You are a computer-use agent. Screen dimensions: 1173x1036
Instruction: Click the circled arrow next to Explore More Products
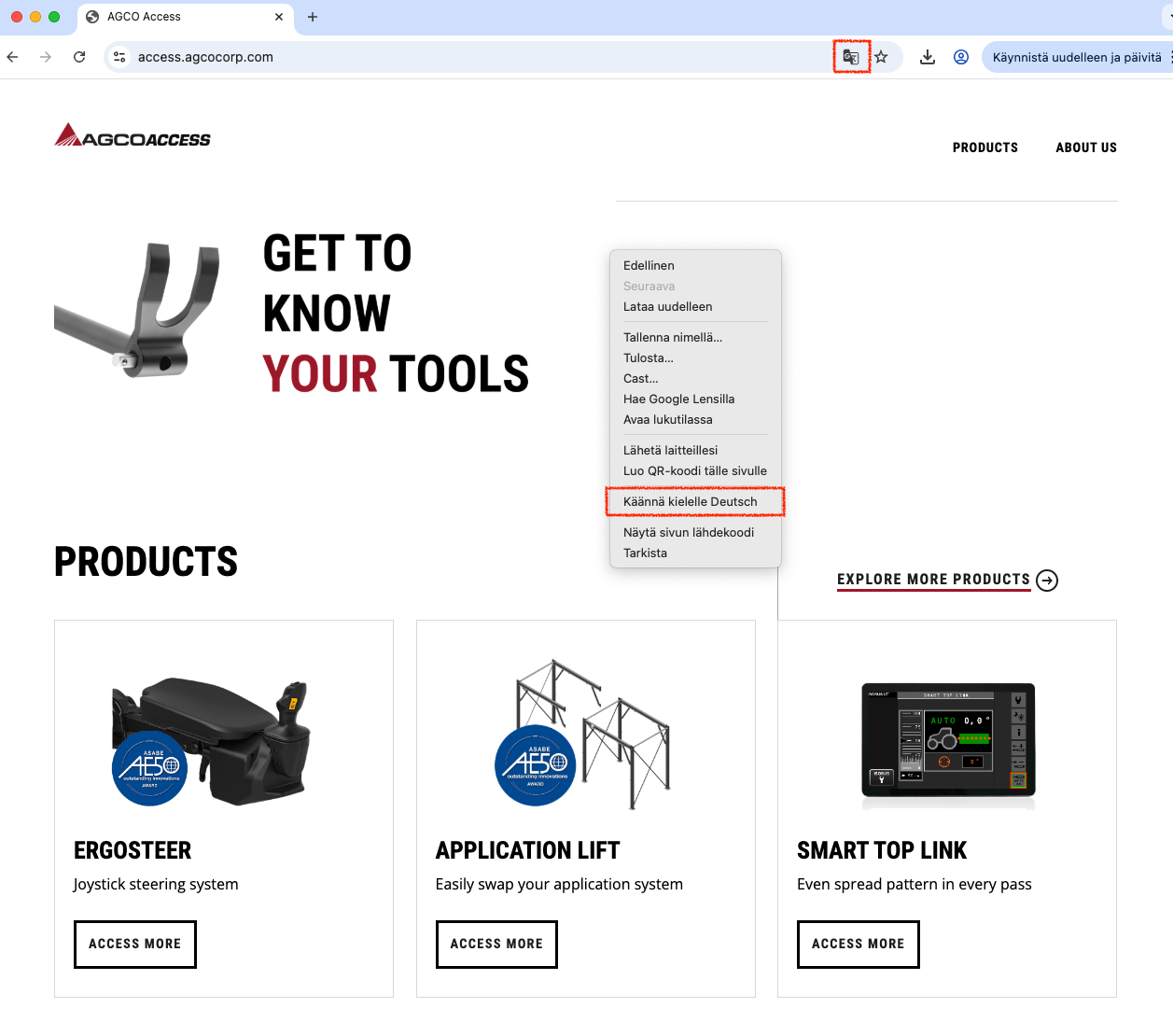1047,581
